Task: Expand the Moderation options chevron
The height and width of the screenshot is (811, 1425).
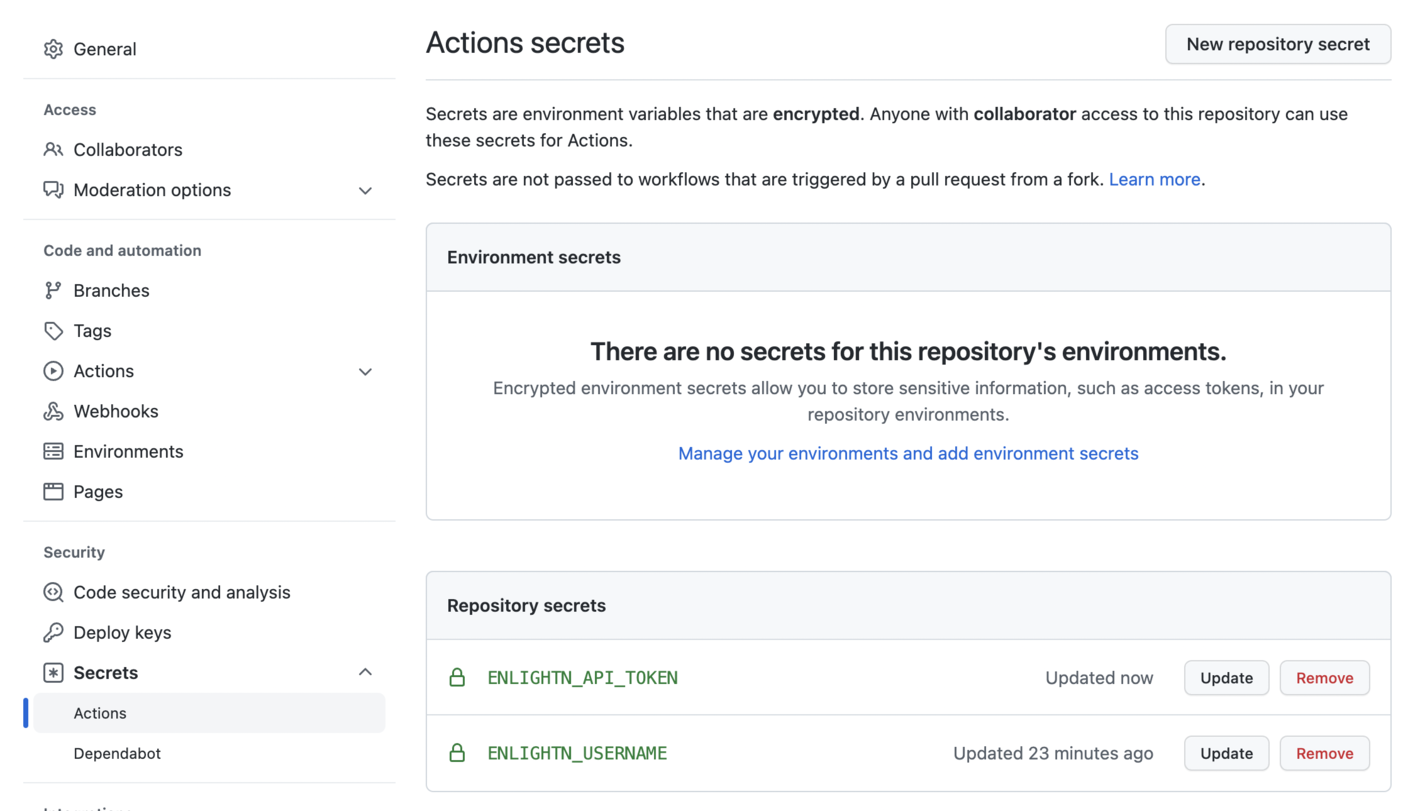Action: tap(365, 189)
